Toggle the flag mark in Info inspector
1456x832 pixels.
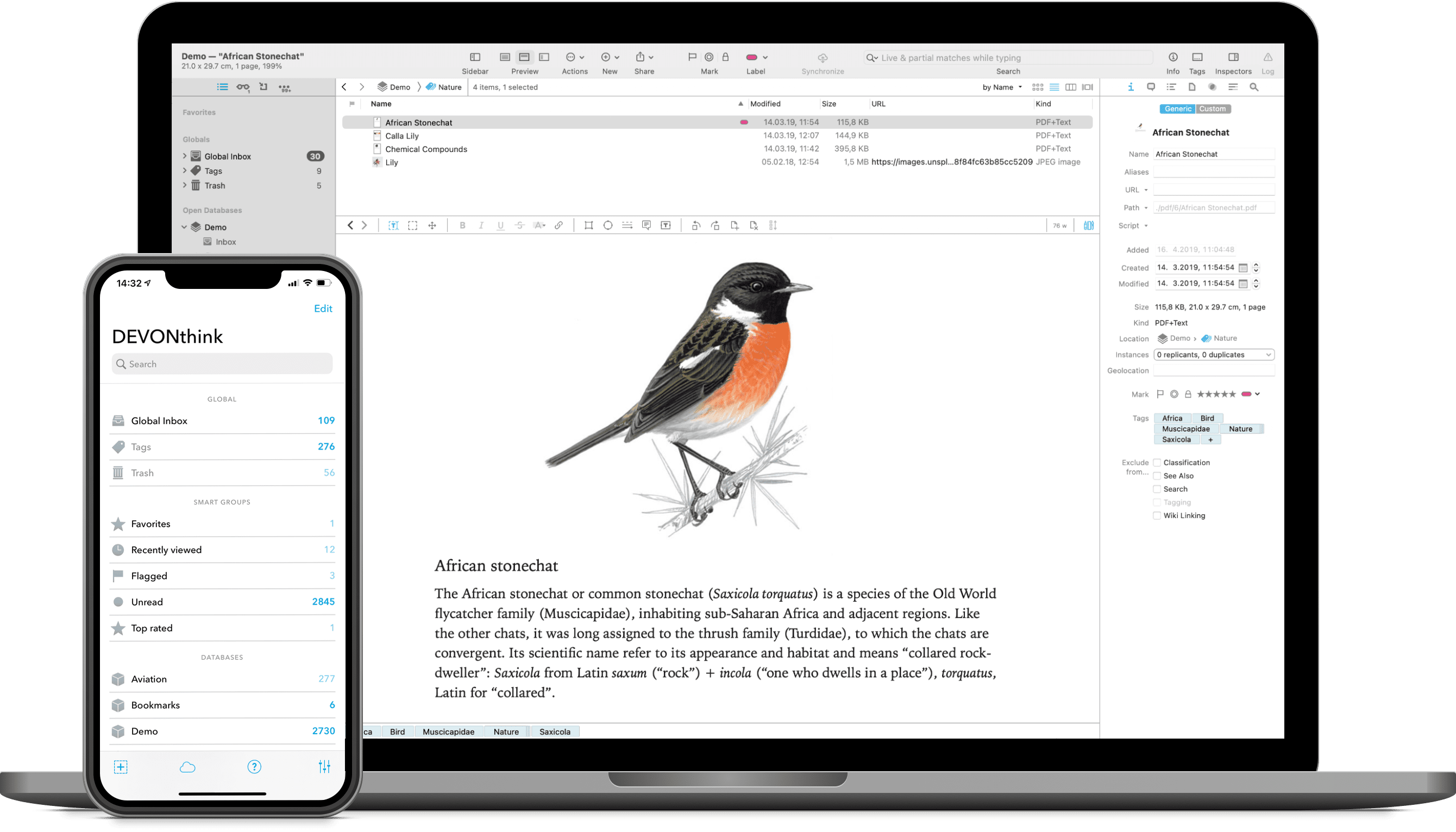pos(1160,394)
